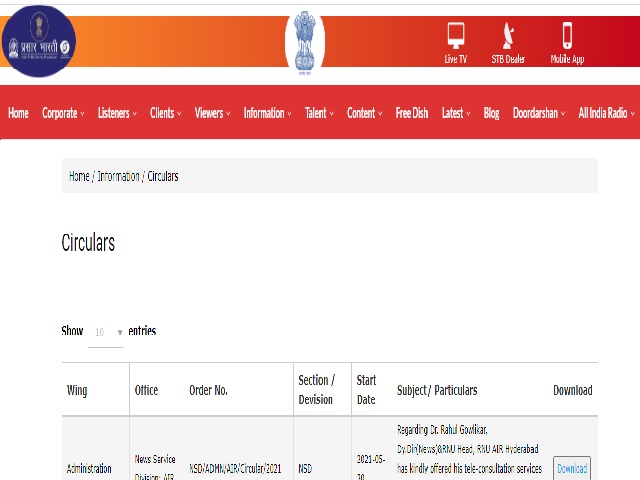
Task: Select the Dr. Rahul Gowlikar subject text
Action: 469,449
